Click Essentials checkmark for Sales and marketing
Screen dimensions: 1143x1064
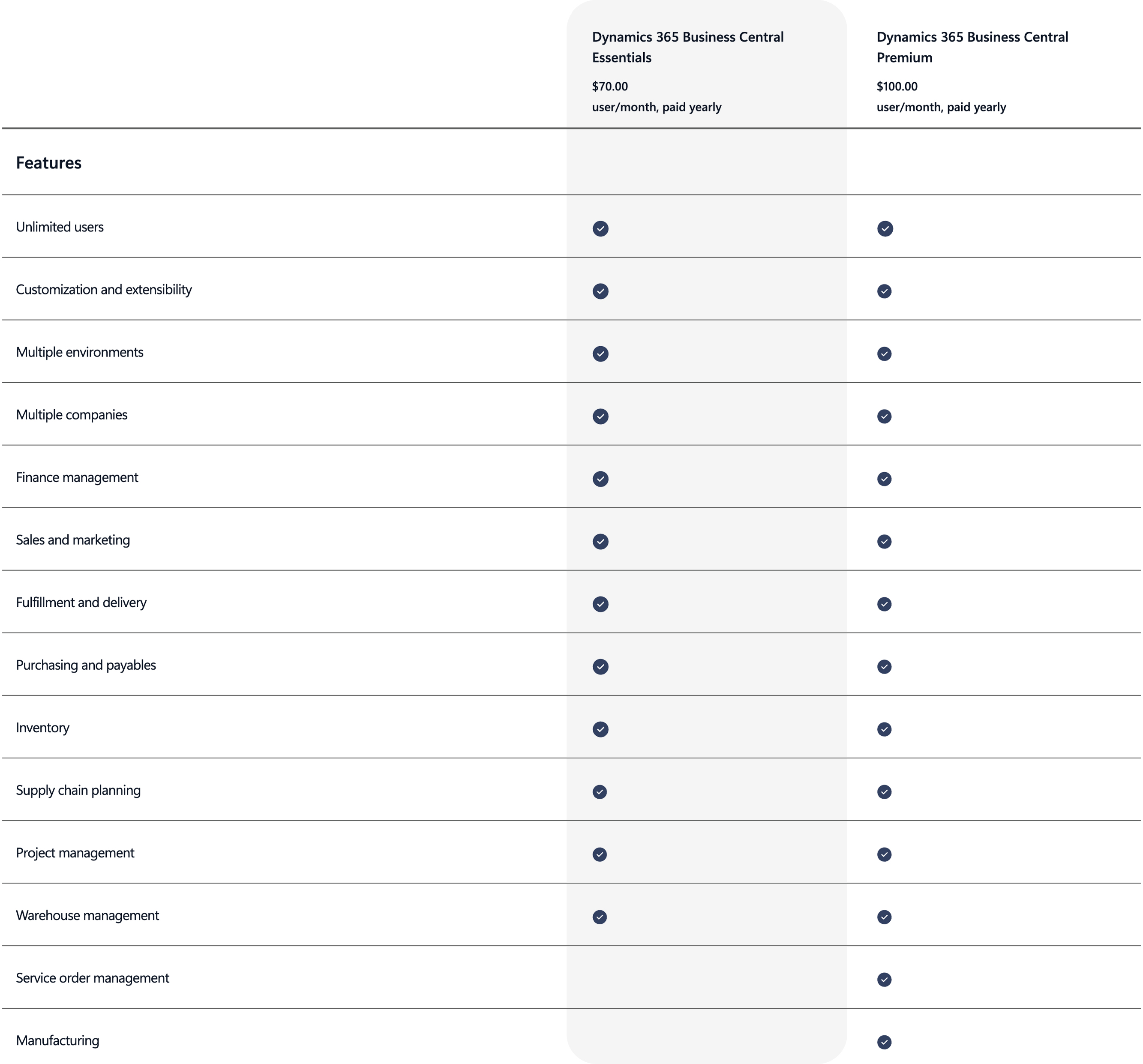[x=600, y=542]
